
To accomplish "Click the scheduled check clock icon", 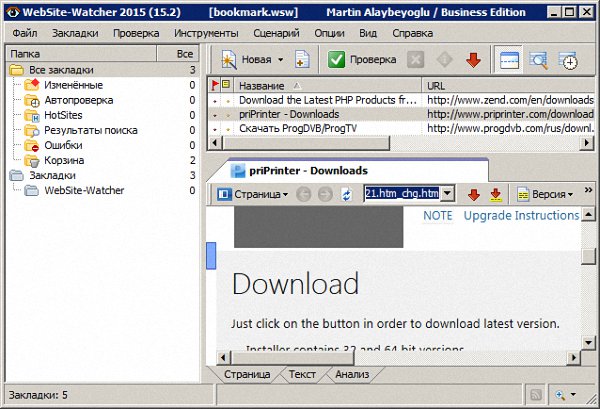I will point(568,60).
